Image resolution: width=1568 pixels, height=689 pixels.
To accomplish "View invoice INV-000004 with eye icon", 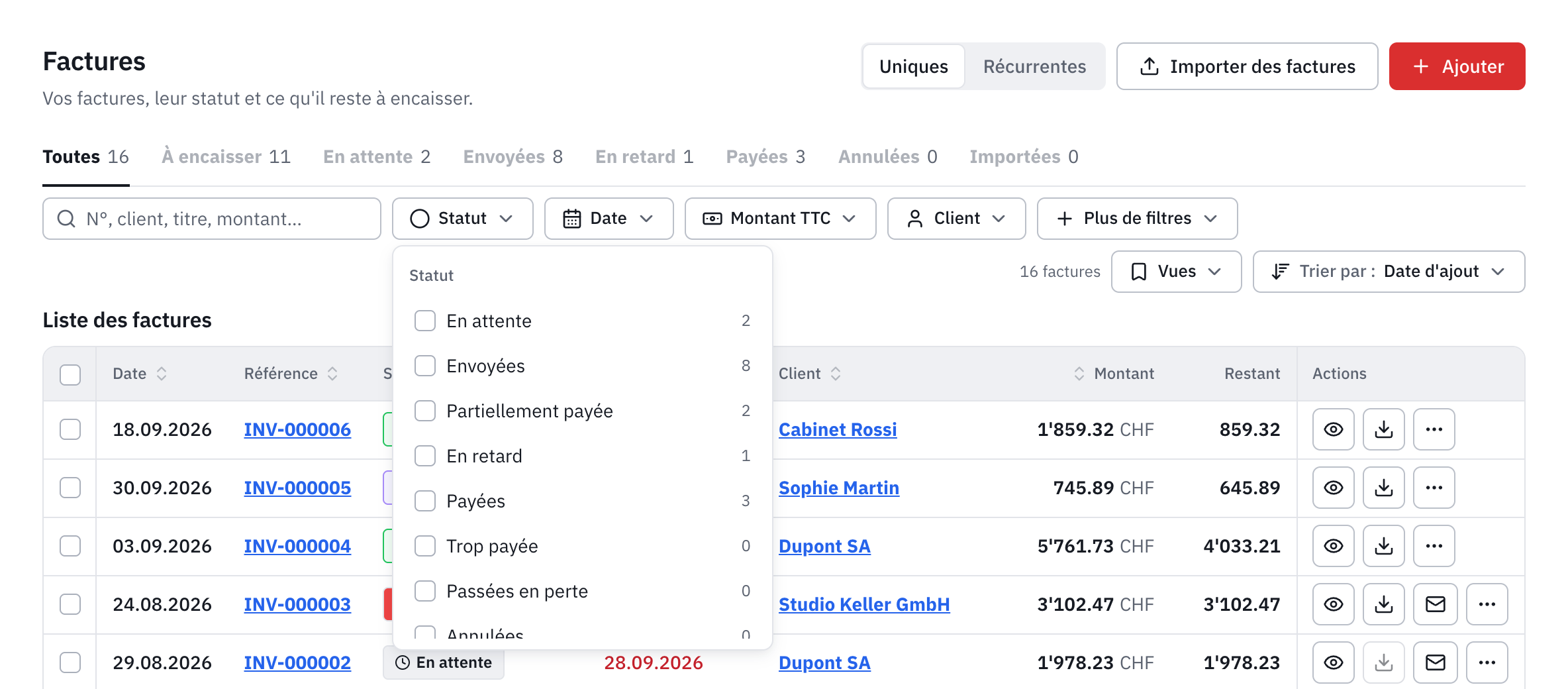I will click(x=1333, y=546).
